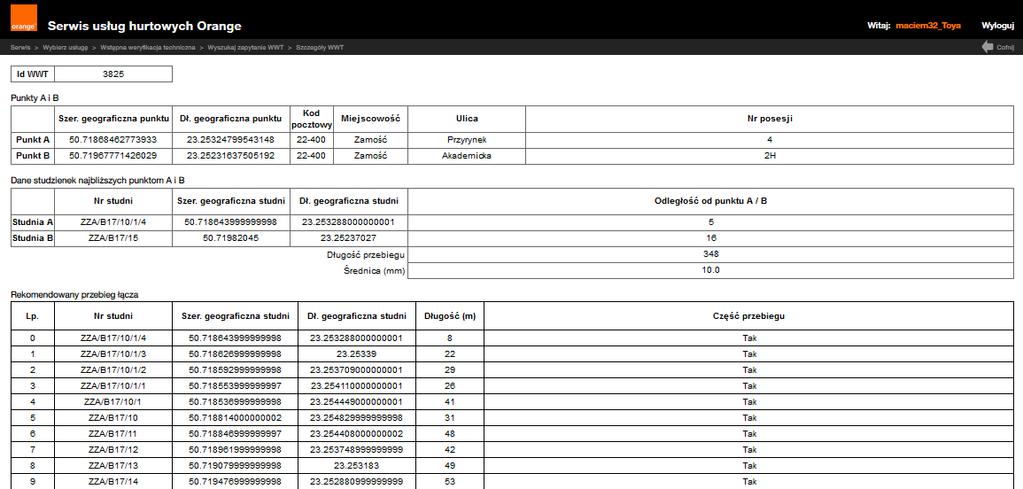Click the Akademicka street cell
The width and height of the screenshot is (1023, 489).
coord(466,156)
